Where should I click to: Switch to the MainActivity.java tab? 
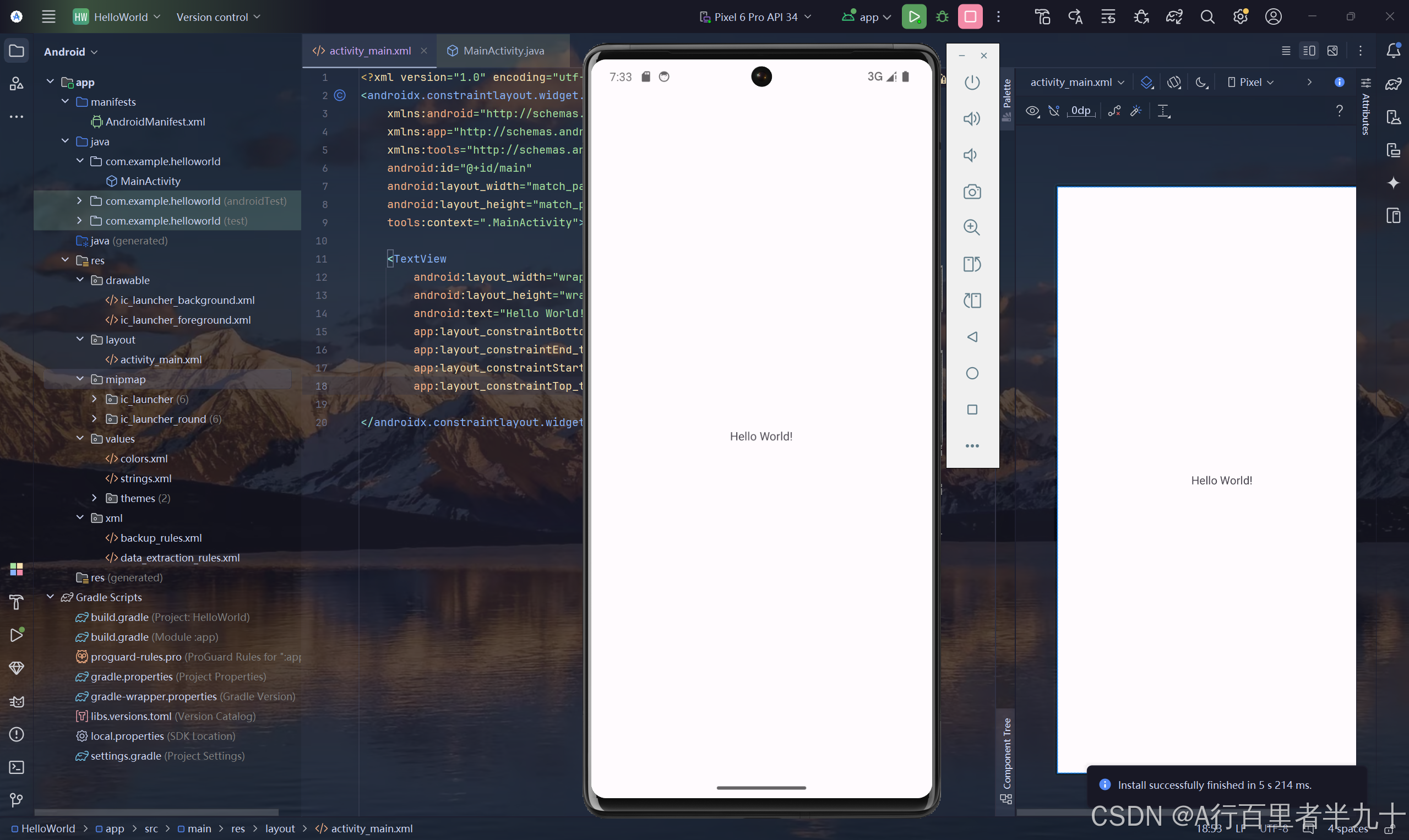point(503,51)
